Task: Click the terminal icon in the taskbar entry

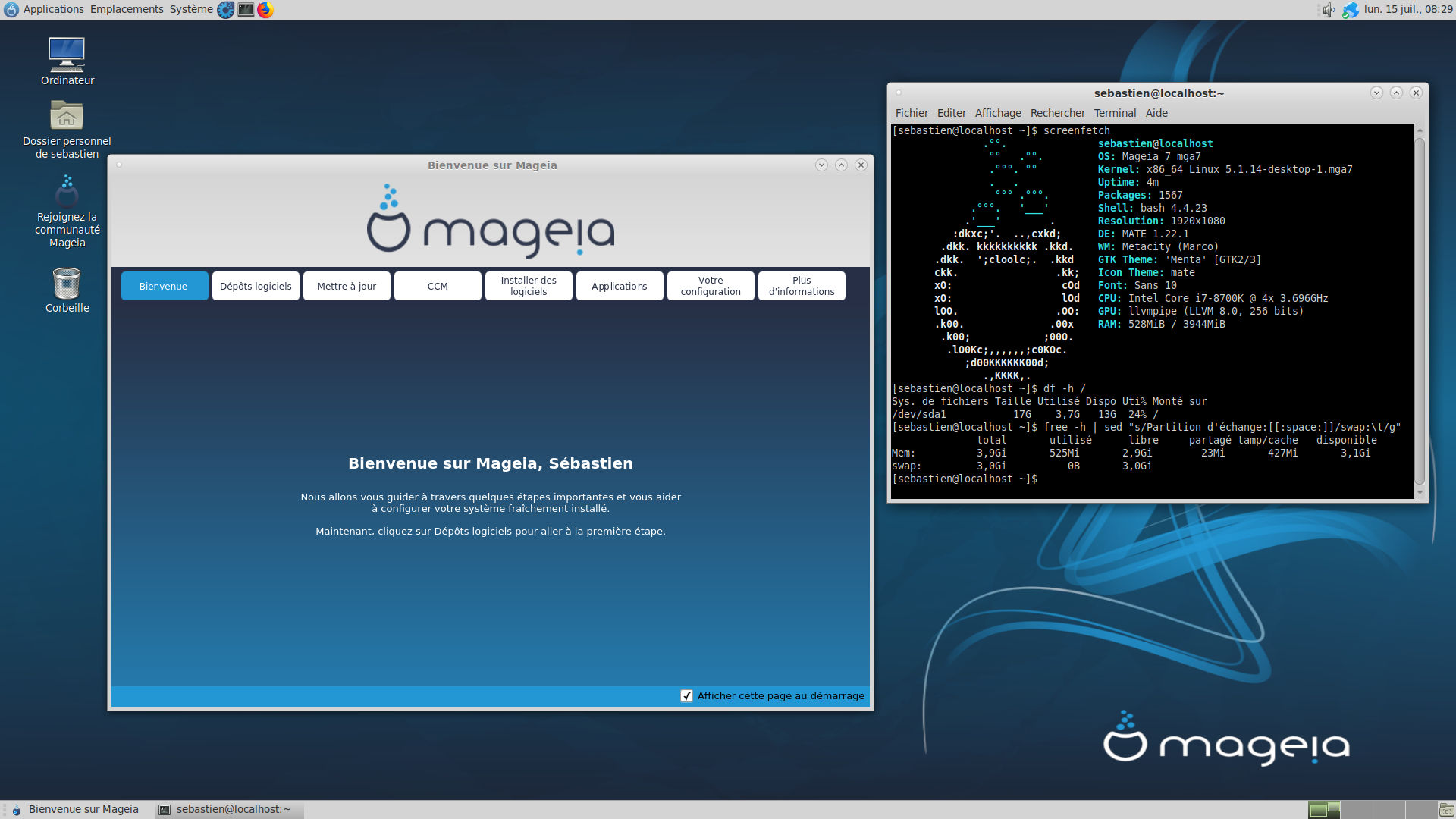Action: click(x=164, y=810)
